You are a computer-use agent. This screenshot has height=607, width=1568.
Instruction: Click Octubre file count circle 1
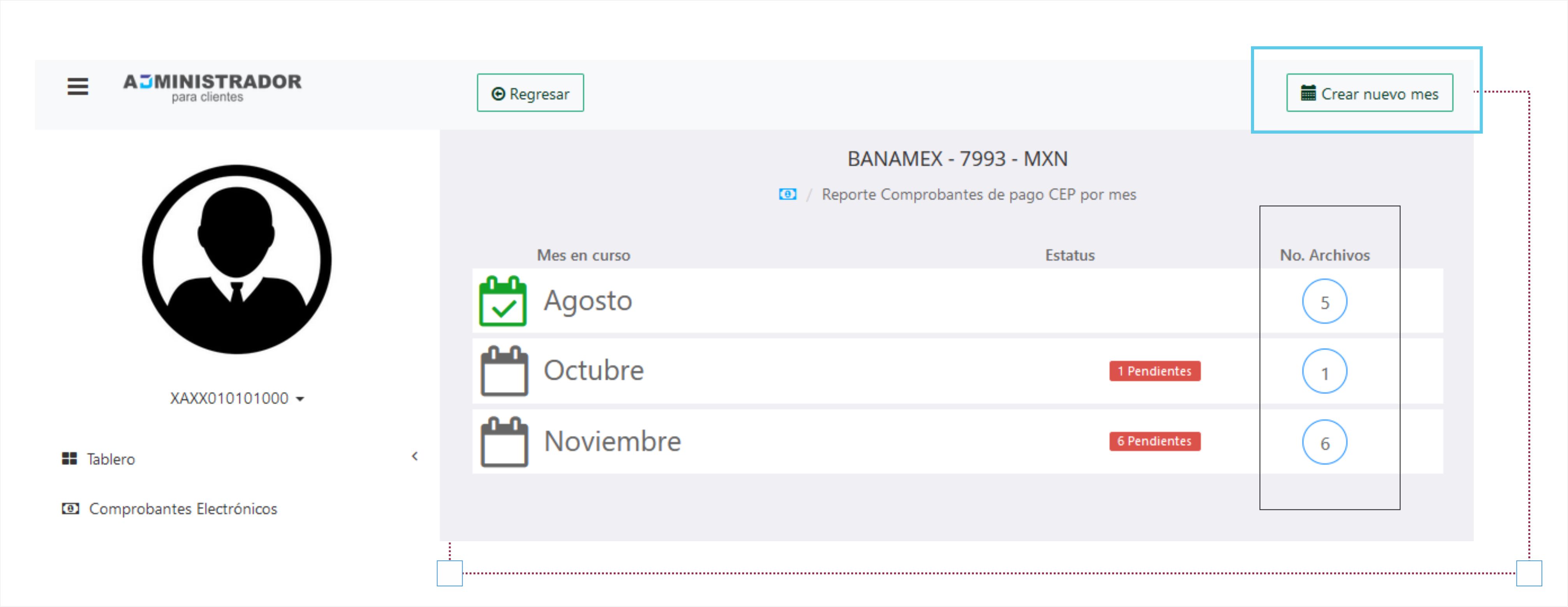tap(1324, 371)
